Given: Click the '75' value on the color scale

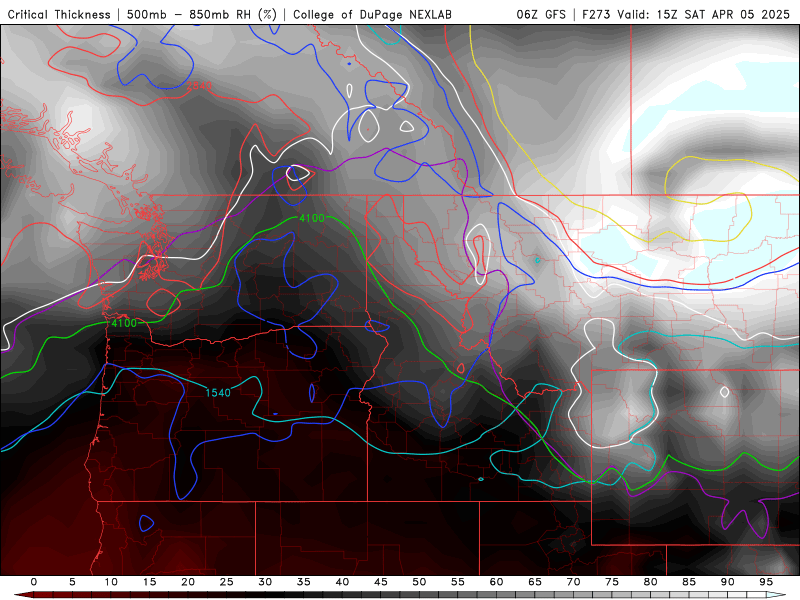Looking at the screenshot, I should 612,582.
